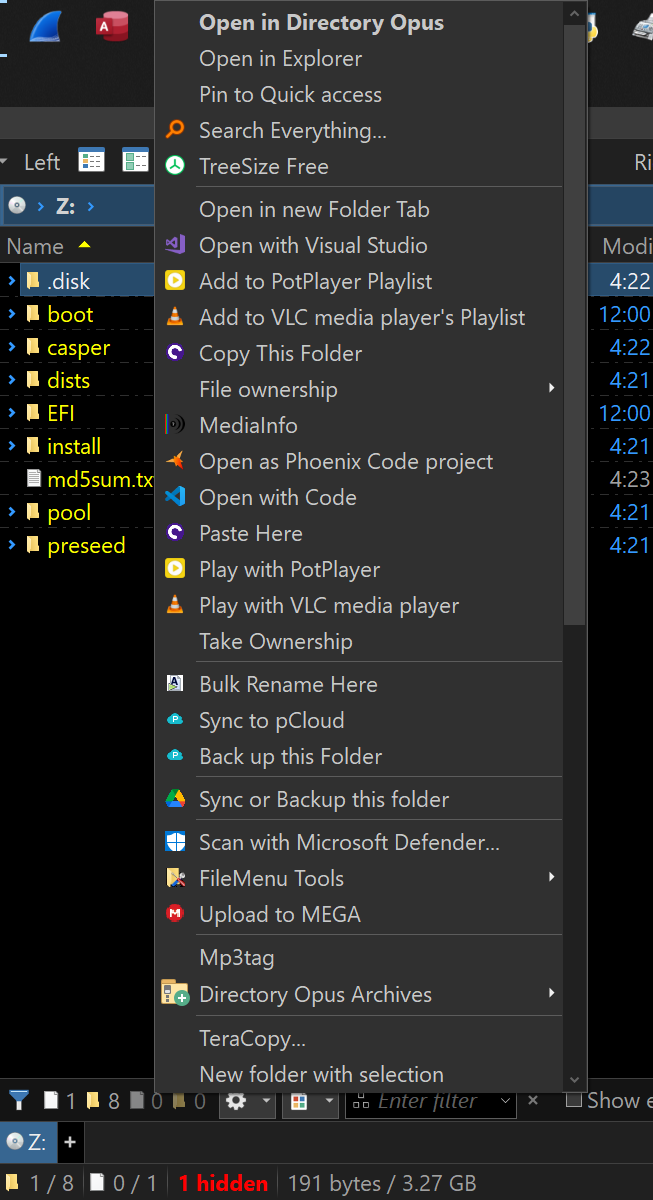Launch Microsoft Access from the toolbar
The height and width of the screenshot is (1200, 653).
[x=113, y=27]
